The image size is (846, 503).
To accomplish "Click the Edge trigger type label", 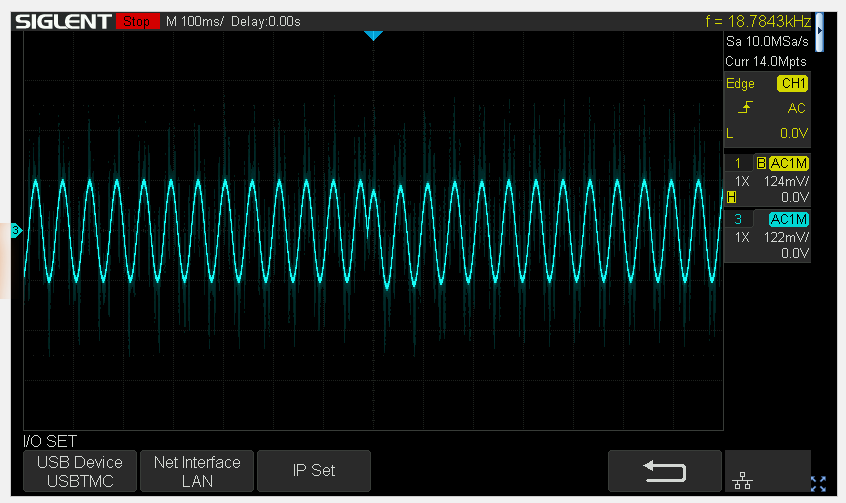I will click(740, 84).
